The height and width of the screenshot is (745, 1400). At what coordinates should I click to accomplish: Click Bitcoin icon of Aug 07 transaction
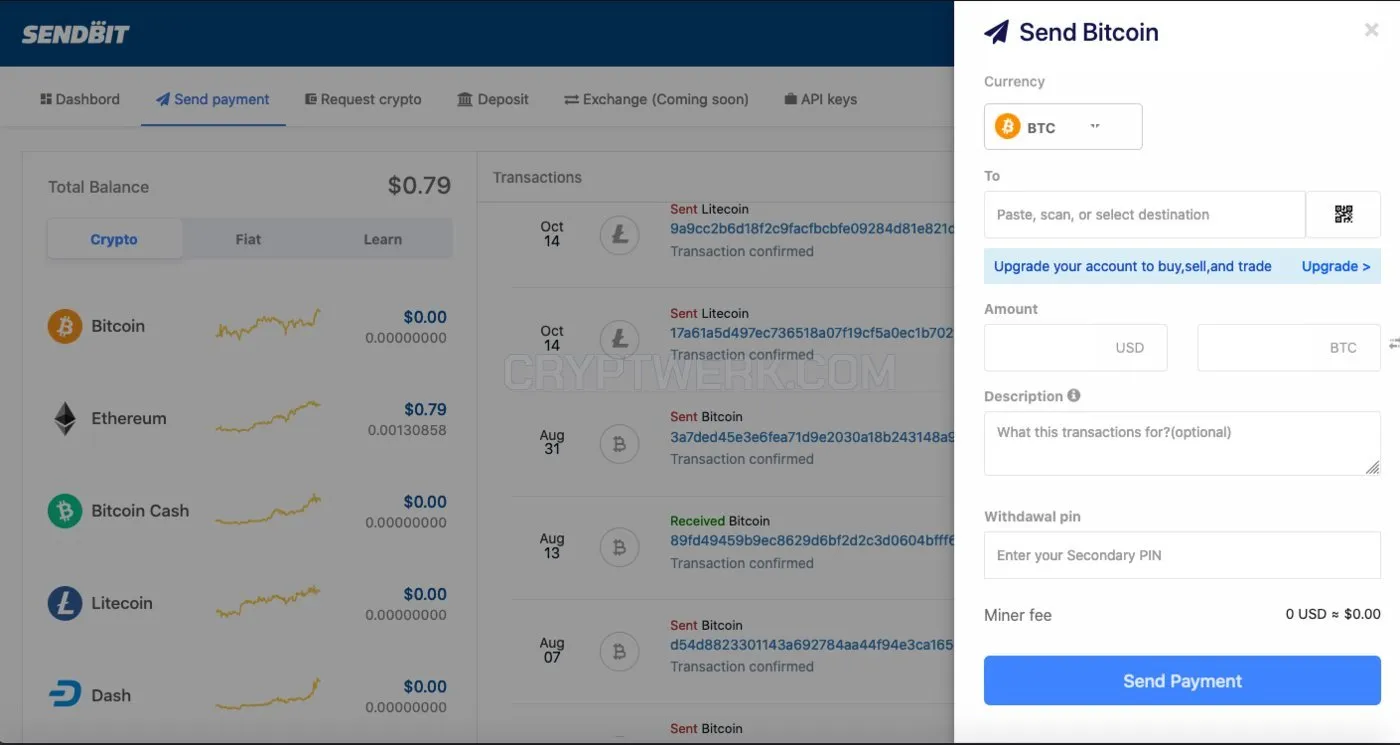(619, 652)
